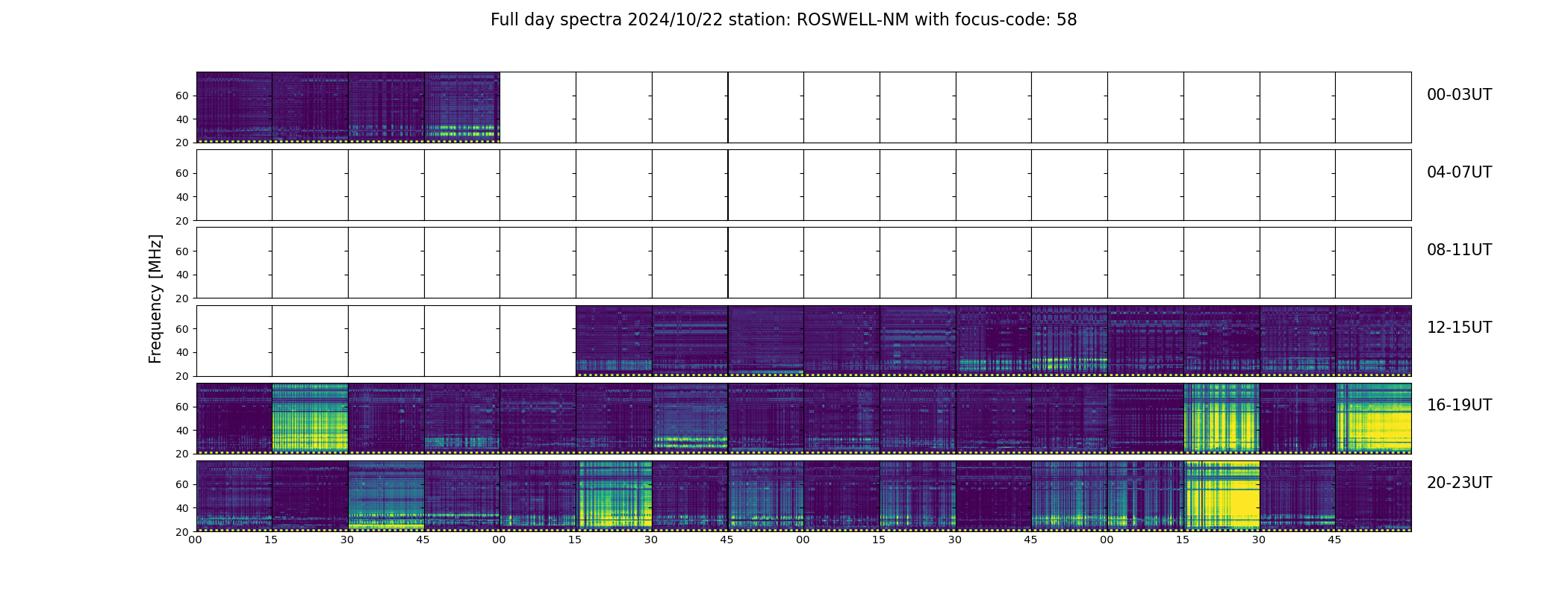
Task: Click the 20 MHz tick of the 08-11UT row
Action: pos(182,298)
